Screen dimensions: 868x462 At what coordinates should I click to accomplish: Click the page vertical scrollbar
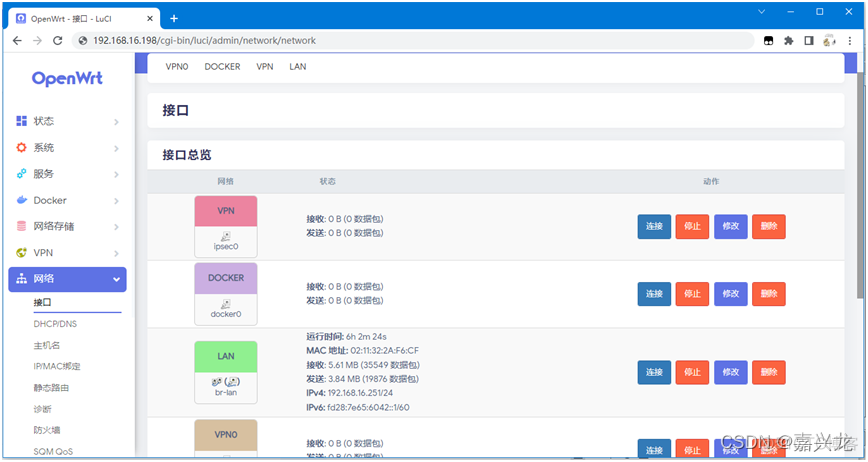[x=860, y=185]
